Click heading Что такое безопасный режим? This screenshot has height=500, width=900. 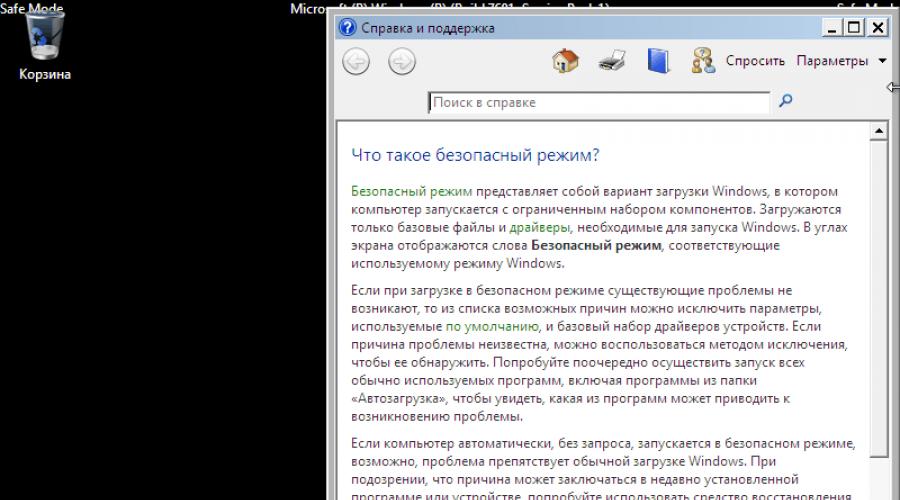click(475, 155)
